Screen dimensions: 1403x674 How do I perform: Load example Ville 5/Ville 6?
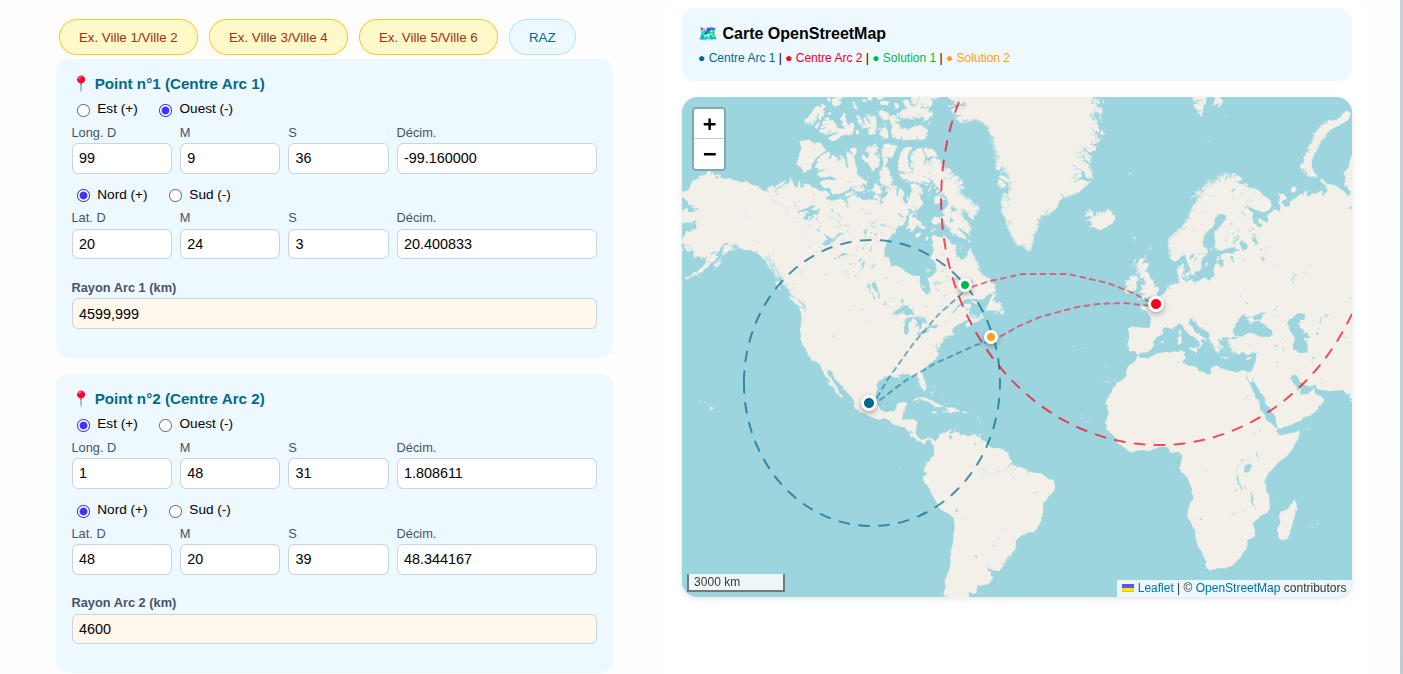[428, 37]
